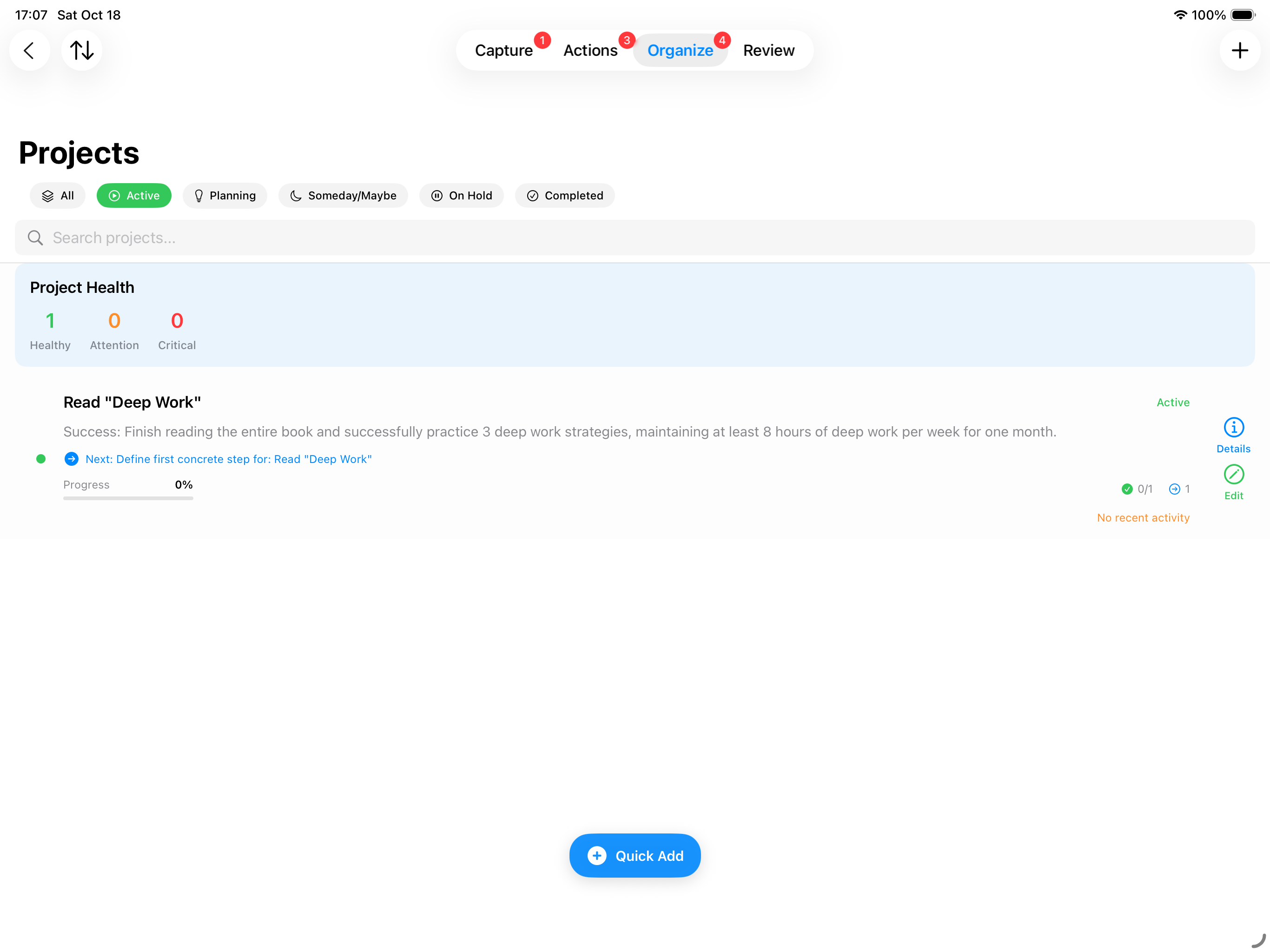This screenshot has width=1270, height=952.
Task: Open the next step for Deep Work
Action: (x=229, y=459)
